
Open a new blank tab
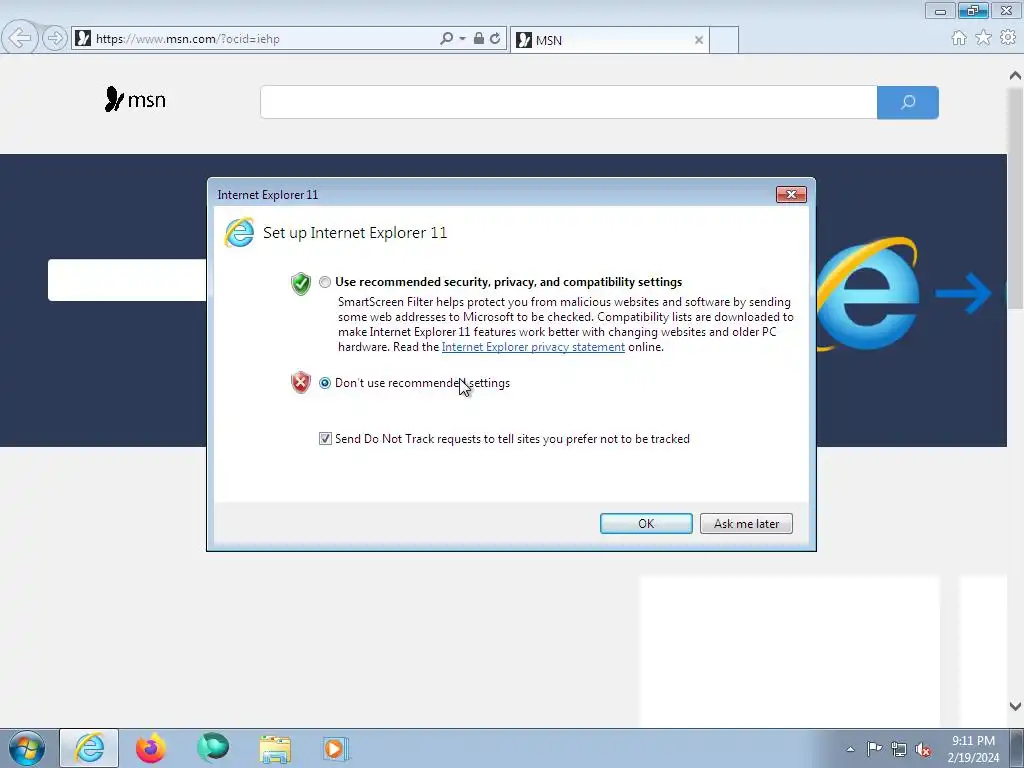[x=724, y=40]
